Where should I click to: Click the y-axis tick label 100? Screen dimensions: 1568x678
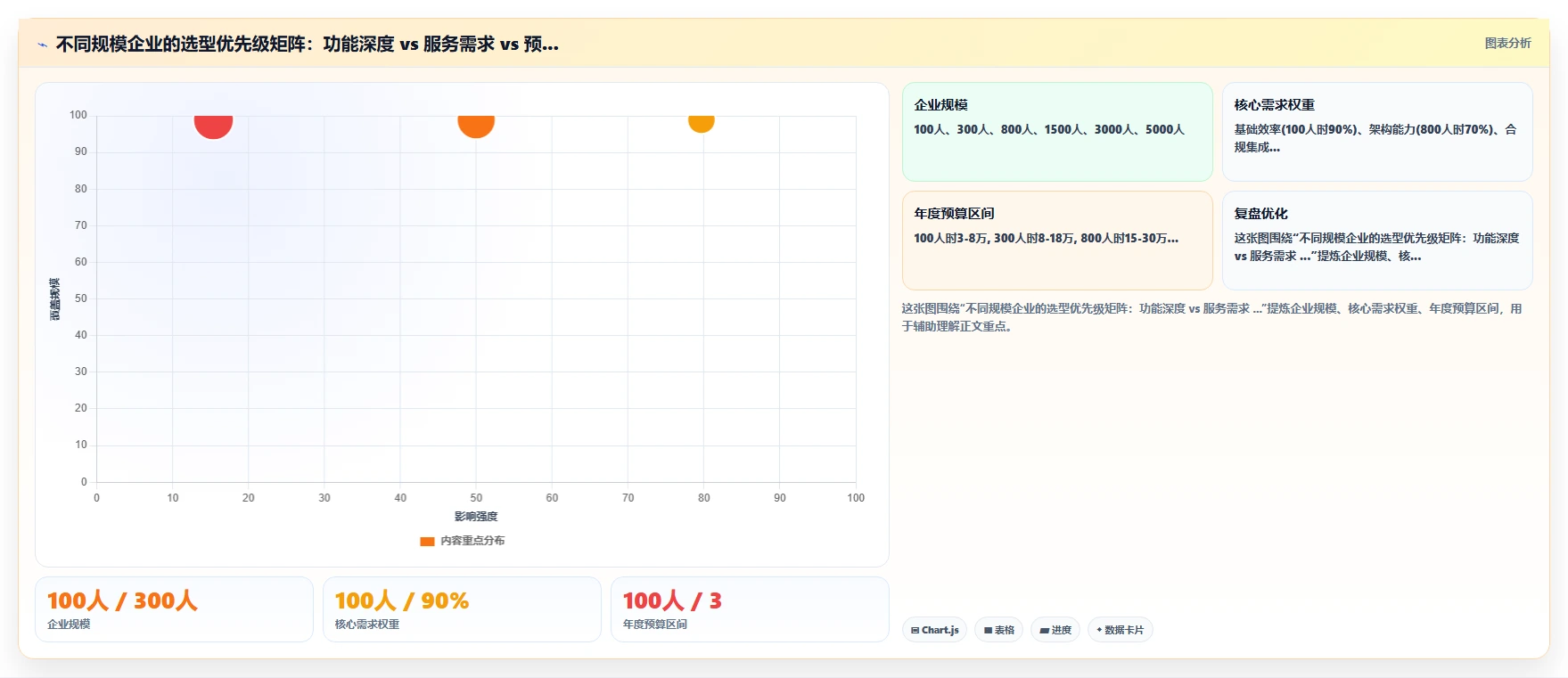[78, 115]
